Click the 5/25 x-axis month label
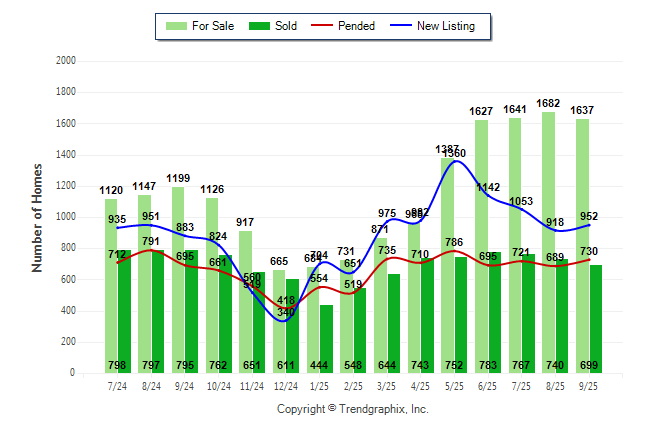This screenshot has height=434, width=646. [x=453, y=386]
